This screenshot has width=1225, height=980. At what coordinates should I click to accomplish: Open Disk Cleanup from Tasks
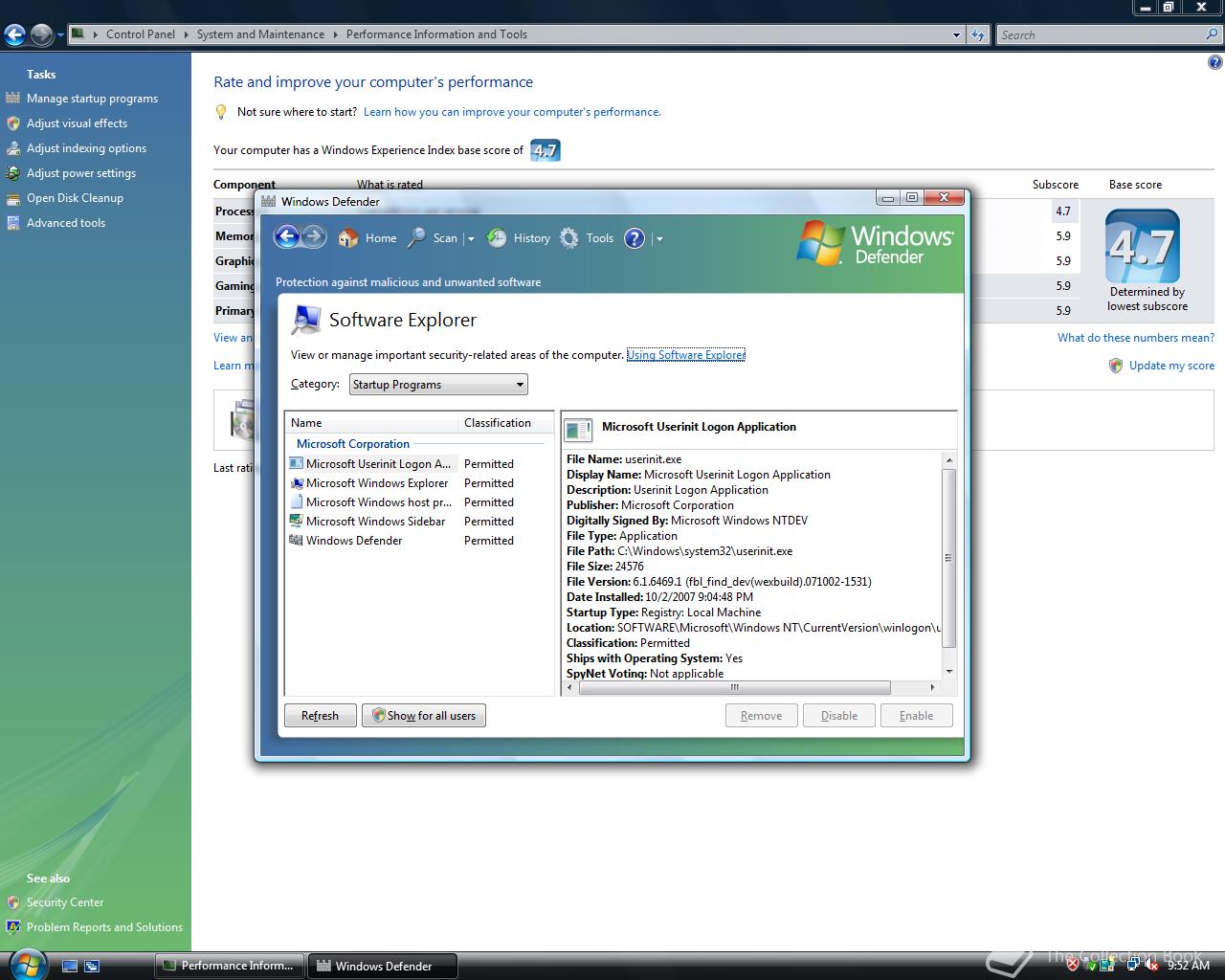pos(75,198)
